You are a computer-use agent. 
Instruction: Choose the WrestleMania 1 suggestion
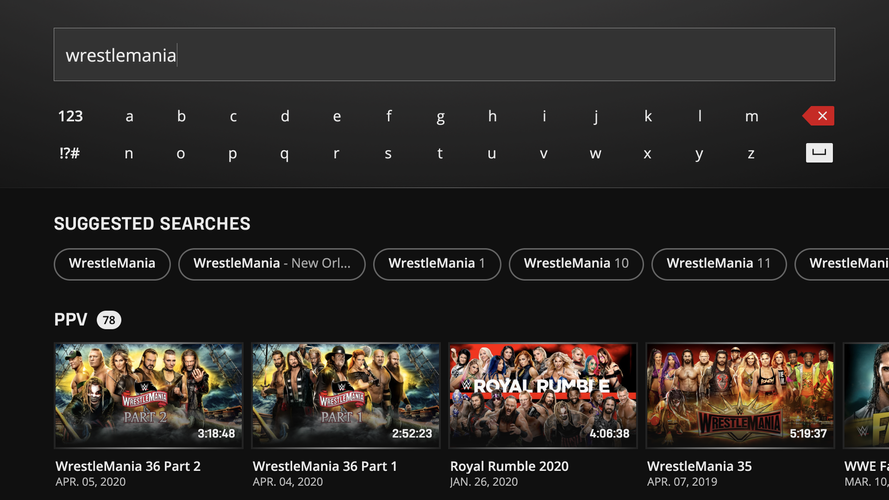[x=437, y=264]
